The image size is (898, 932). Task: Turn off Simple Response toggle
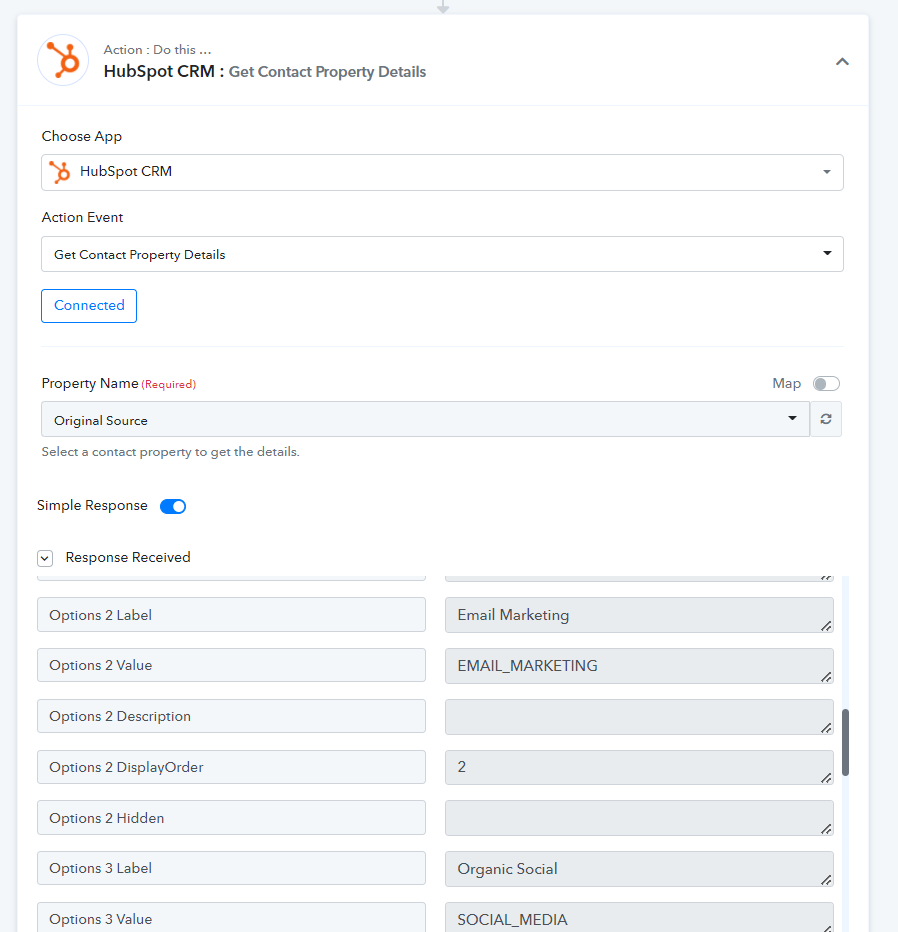click(173, 506)
